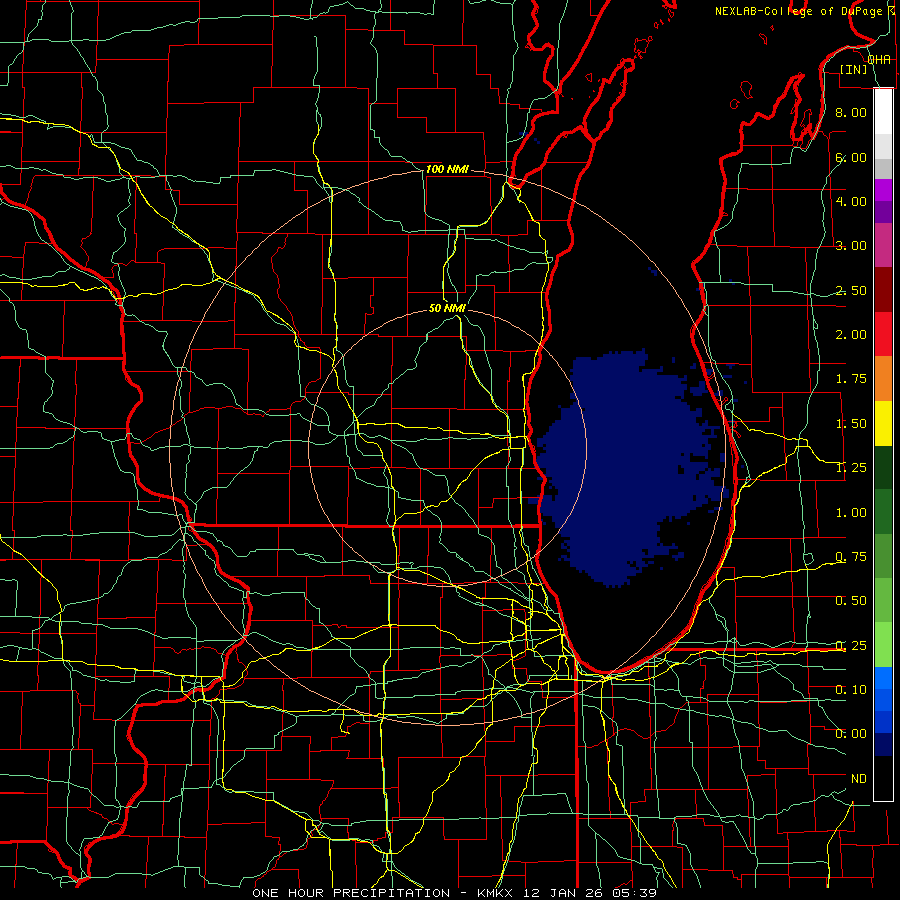This screenshot has width=900, height=900.
Task: Pick the dark red legend swatch beside 2.50
Action: pos(883,290)
